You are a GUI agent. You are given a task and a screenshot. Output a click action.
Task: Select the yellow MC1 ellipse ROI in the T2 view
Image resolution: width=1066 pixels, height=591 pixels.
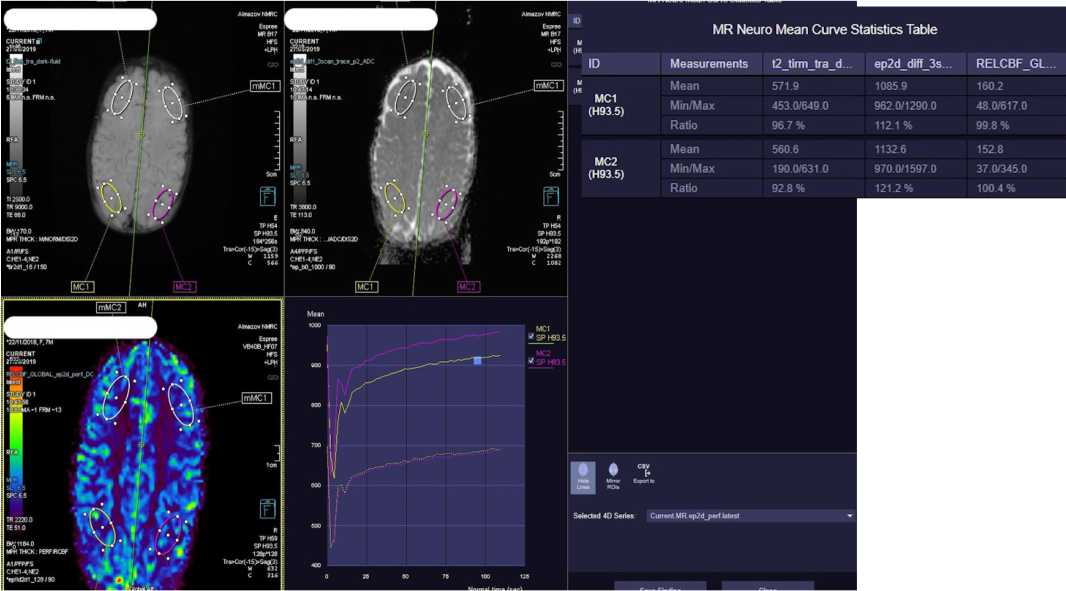pos(110,199)
